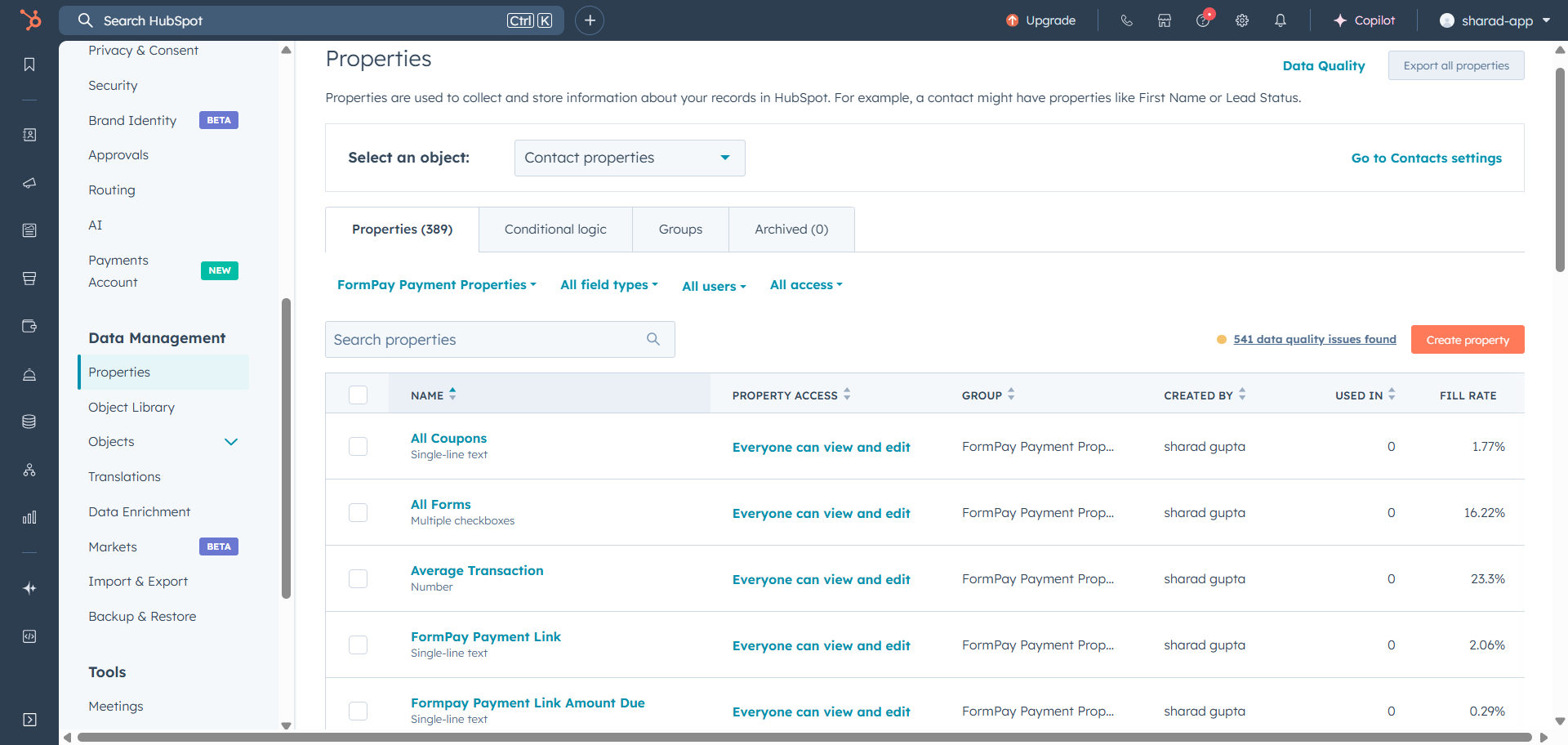Expand the left navigation rail icon
Screen dimensions: 1568x745
point(29,720)
